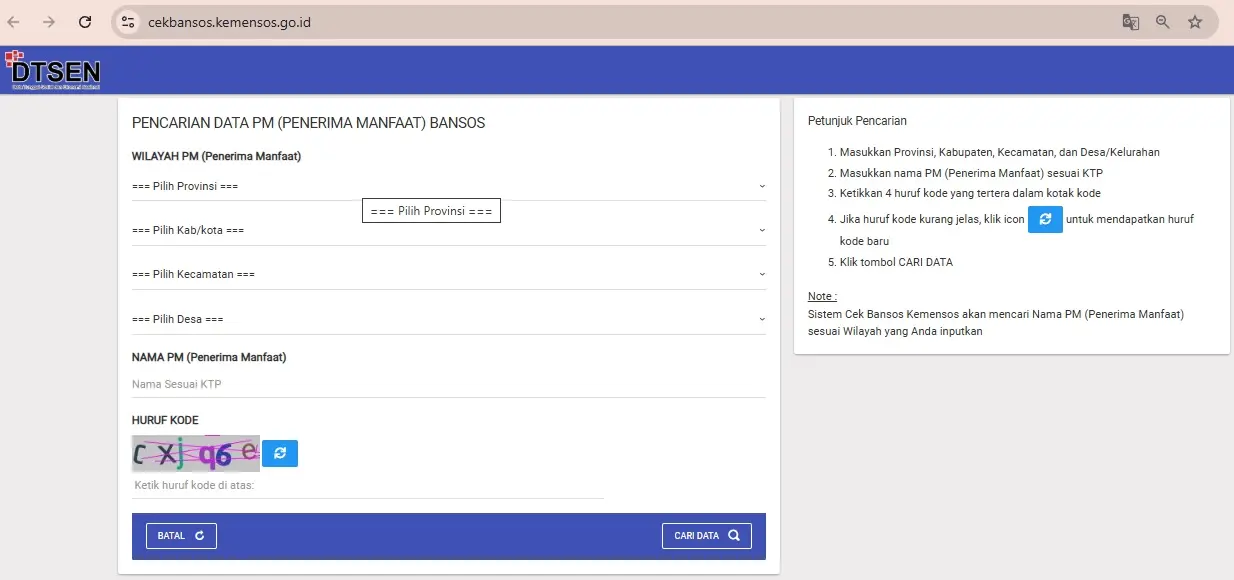1234x580 pixels.
Task: Click the refresh icon in Petunjuk Pencarian
Action: coord(1045,219)
